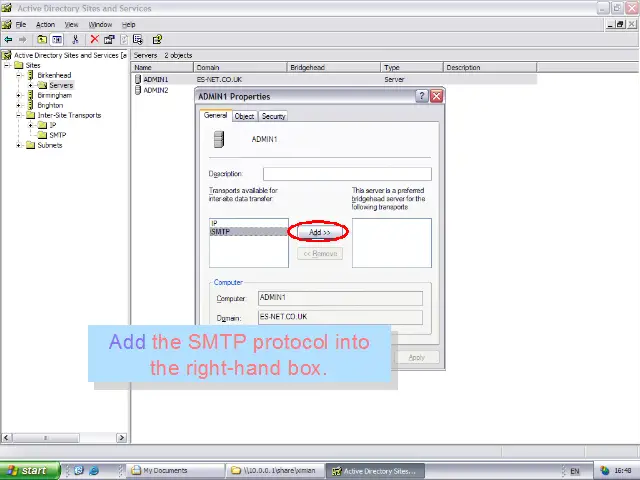
Task: Click the red X Delete icon
Action: (94, 39)
